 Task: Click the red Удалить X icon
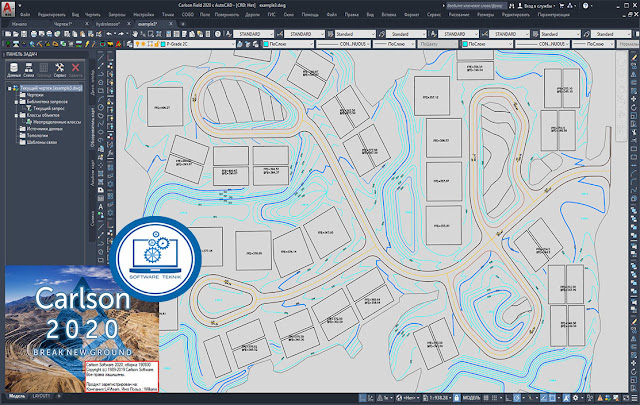[x=75, y=69]
